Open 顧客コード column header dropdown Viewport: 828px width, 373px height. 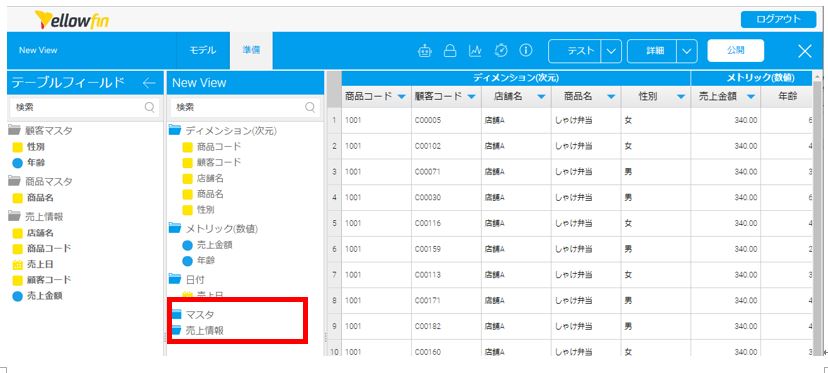(471, 97)
